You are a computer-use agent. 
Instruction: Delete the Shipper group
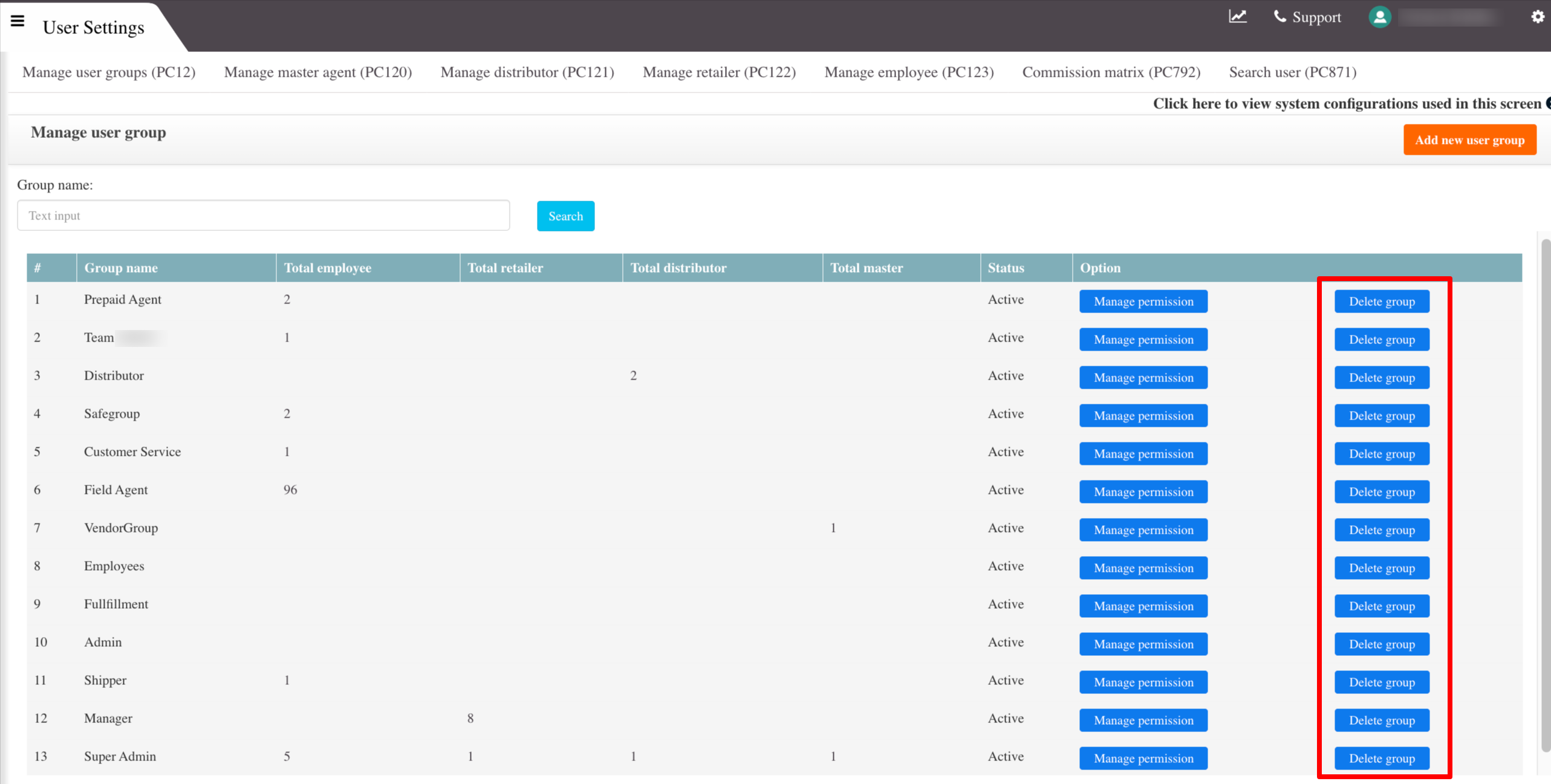point(1382,682)
